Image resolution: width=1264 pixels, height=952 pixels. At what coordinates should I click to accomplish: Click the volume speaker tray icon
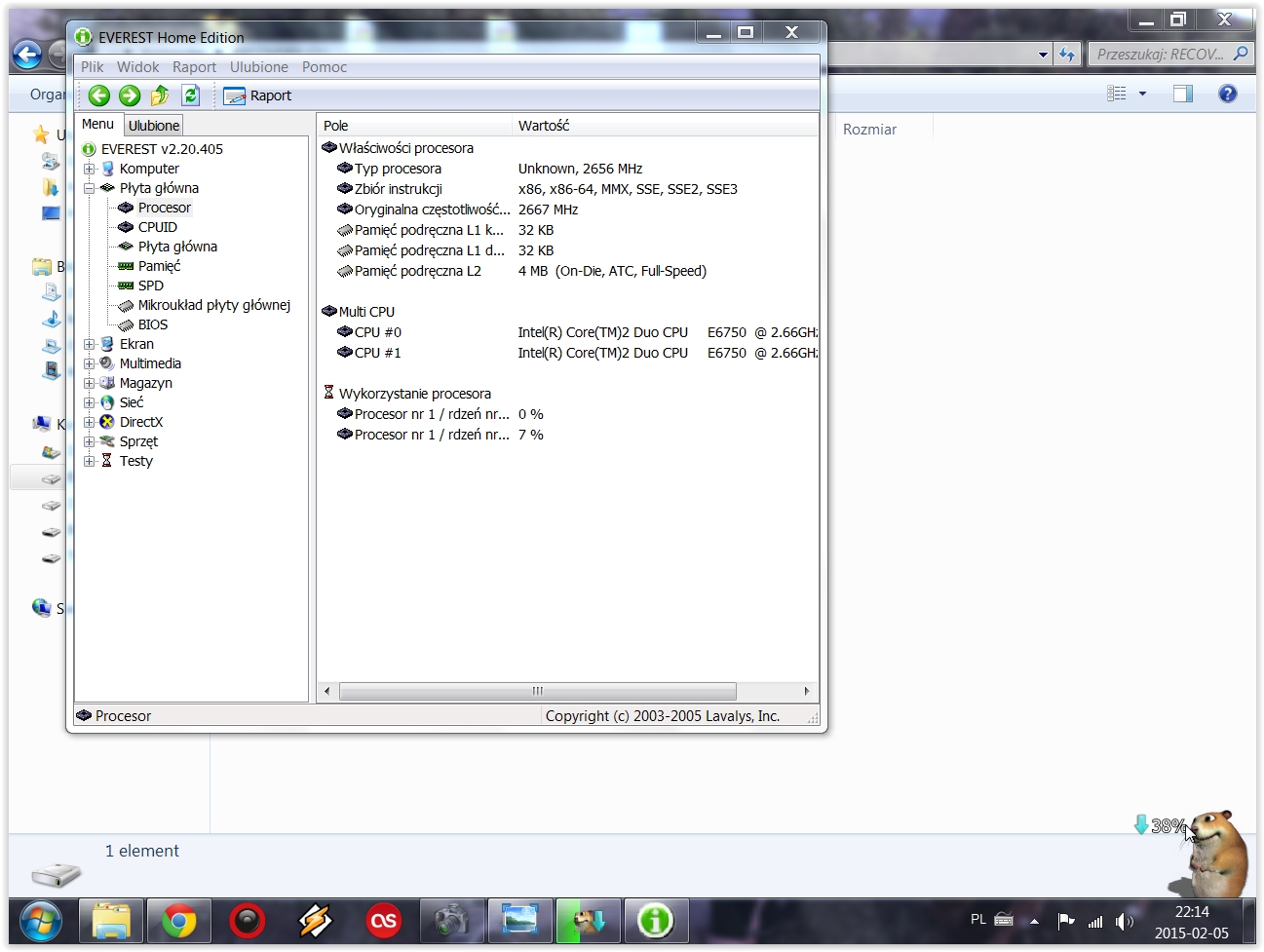tap(1124, 921)
